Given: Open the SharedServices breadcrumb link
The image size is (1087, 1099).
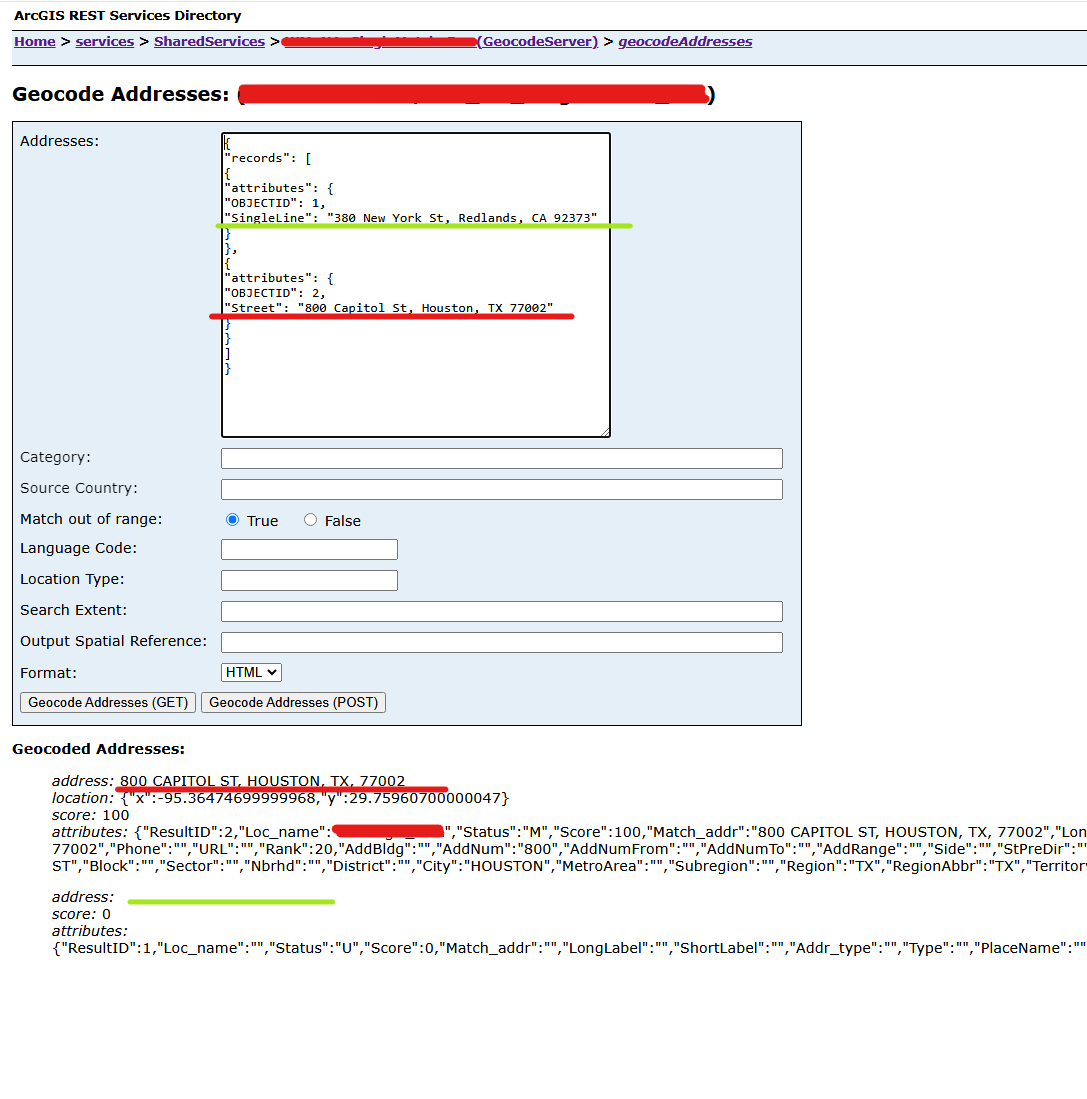Looking at the screenshot, I should (209, 41).
